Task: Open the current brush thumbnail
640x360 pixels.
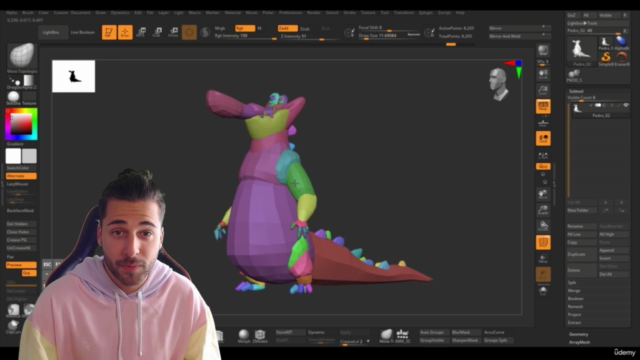Action: click(x=22, y=55)
